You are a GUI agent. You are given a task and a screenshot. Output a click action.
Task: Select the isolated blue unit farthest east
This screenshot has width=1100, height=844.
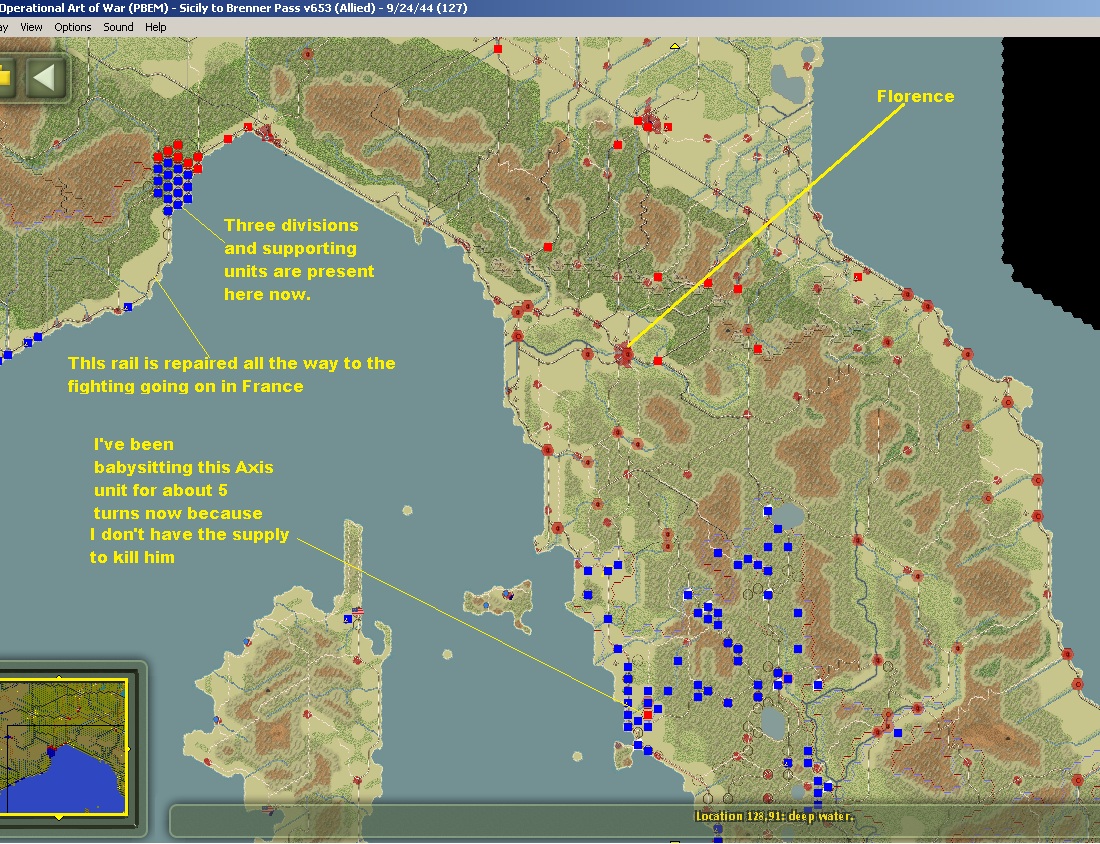tap(897, 733)
